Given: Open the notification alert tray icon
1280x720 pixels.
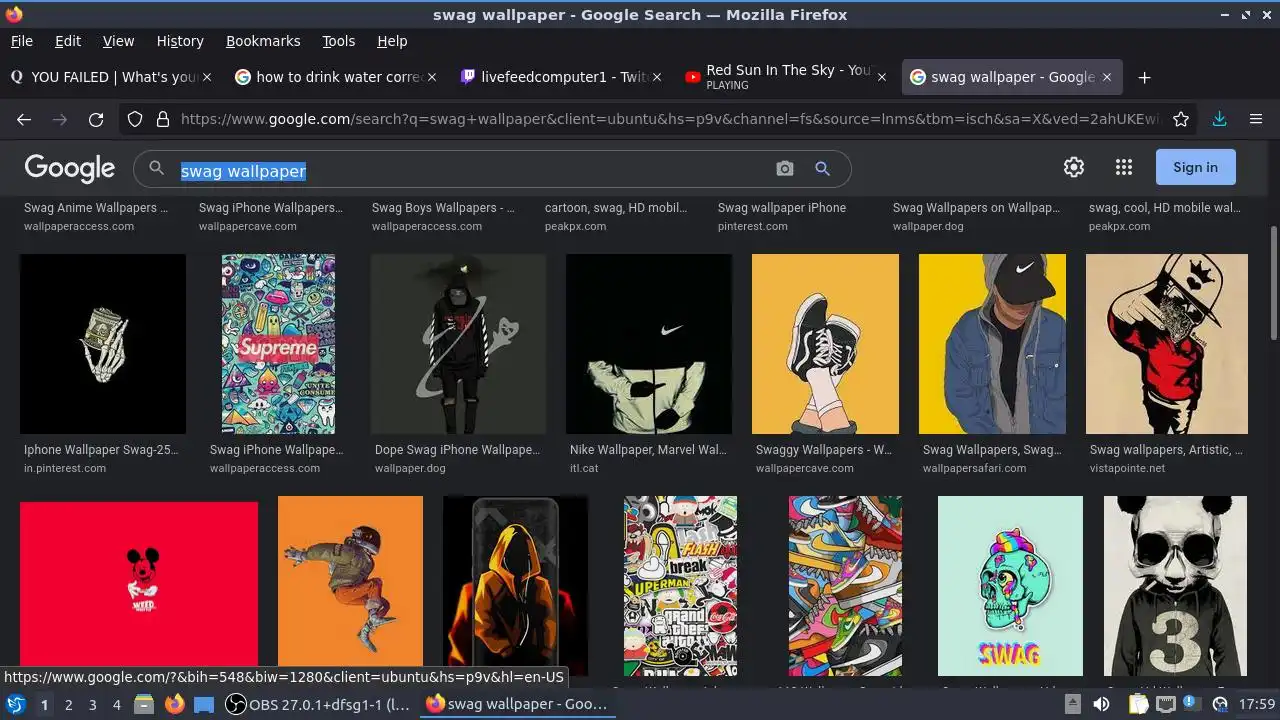Looking at the screenshot, I should (x=1191, y=704).
